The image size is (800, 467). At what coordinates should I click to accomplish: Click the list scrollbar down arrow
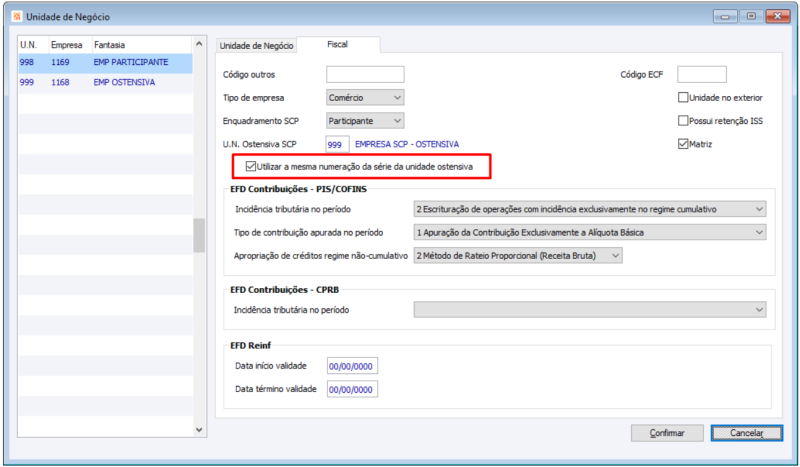point(199,430)
